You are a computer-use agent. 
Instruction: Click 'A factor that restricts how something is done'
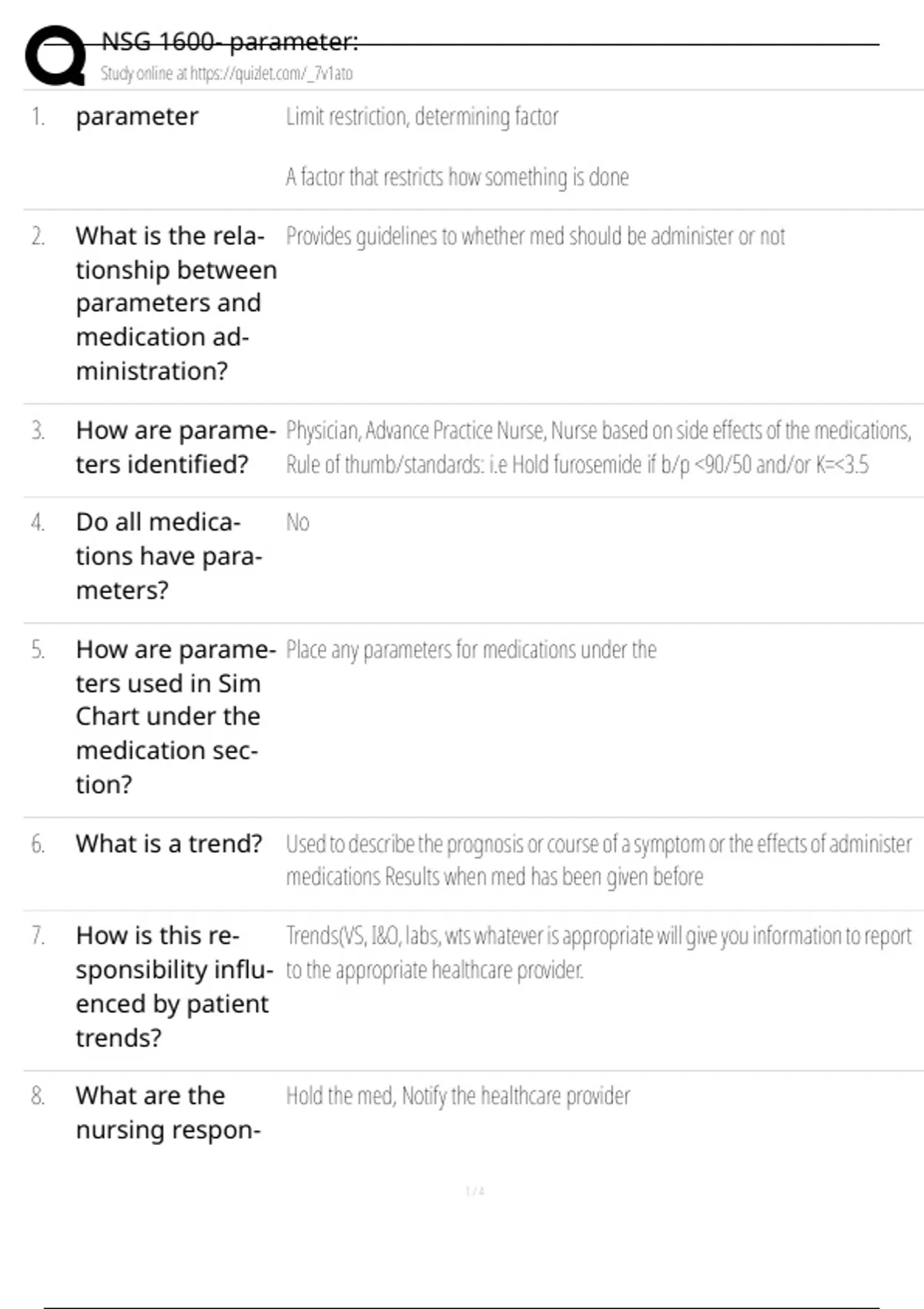click(457, 177)
